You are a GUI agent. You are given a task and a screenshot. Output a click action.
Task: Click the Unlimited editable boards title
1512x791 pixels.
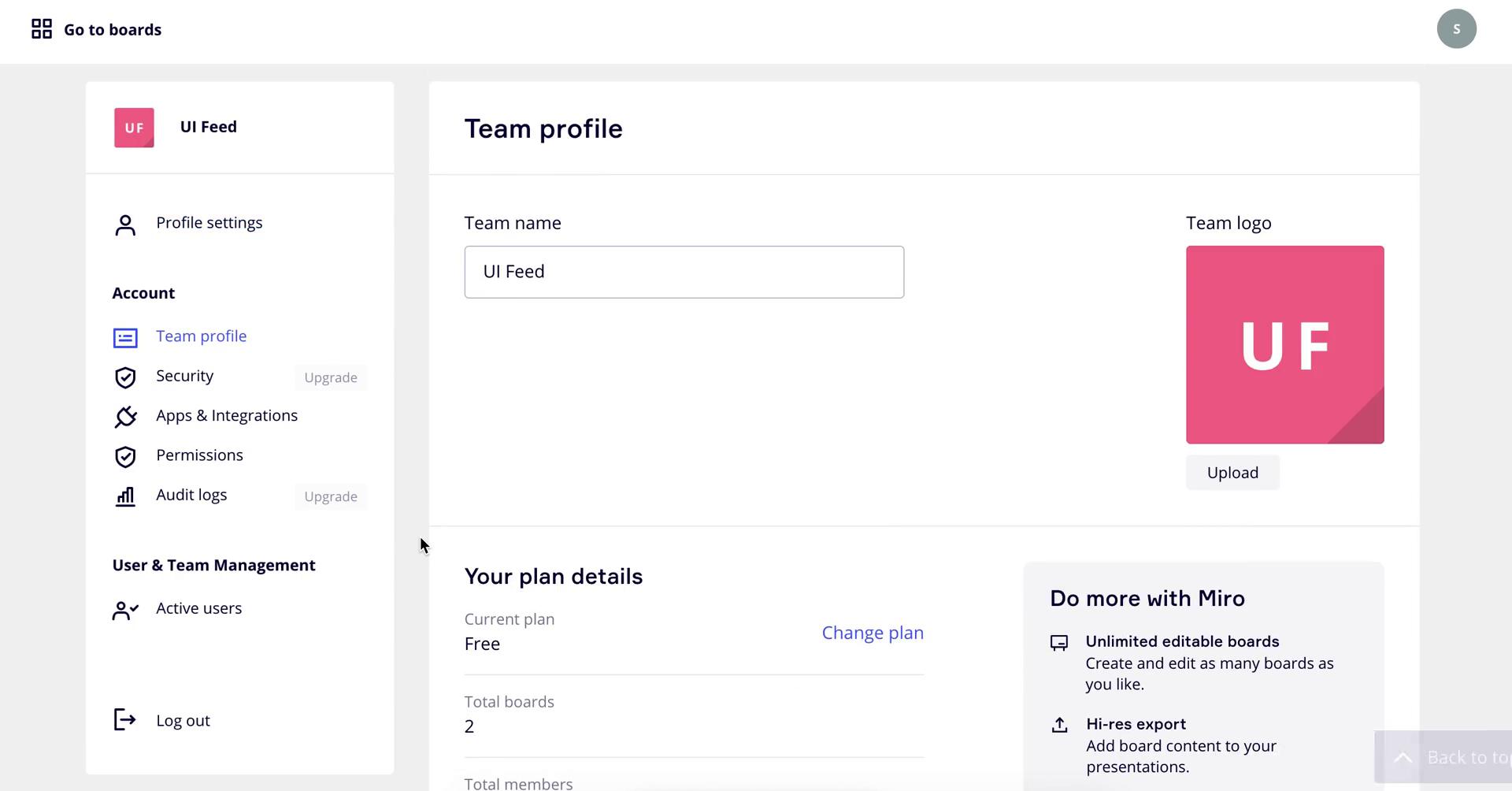(x=1182, y=641)
